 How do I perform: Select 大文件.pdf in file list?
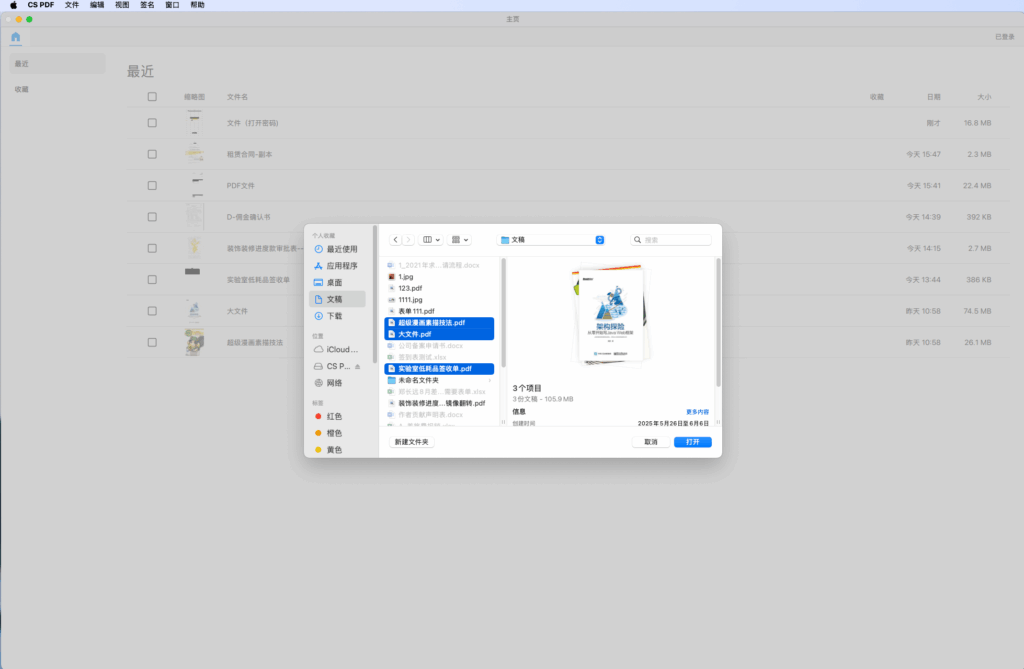point(439,334)
